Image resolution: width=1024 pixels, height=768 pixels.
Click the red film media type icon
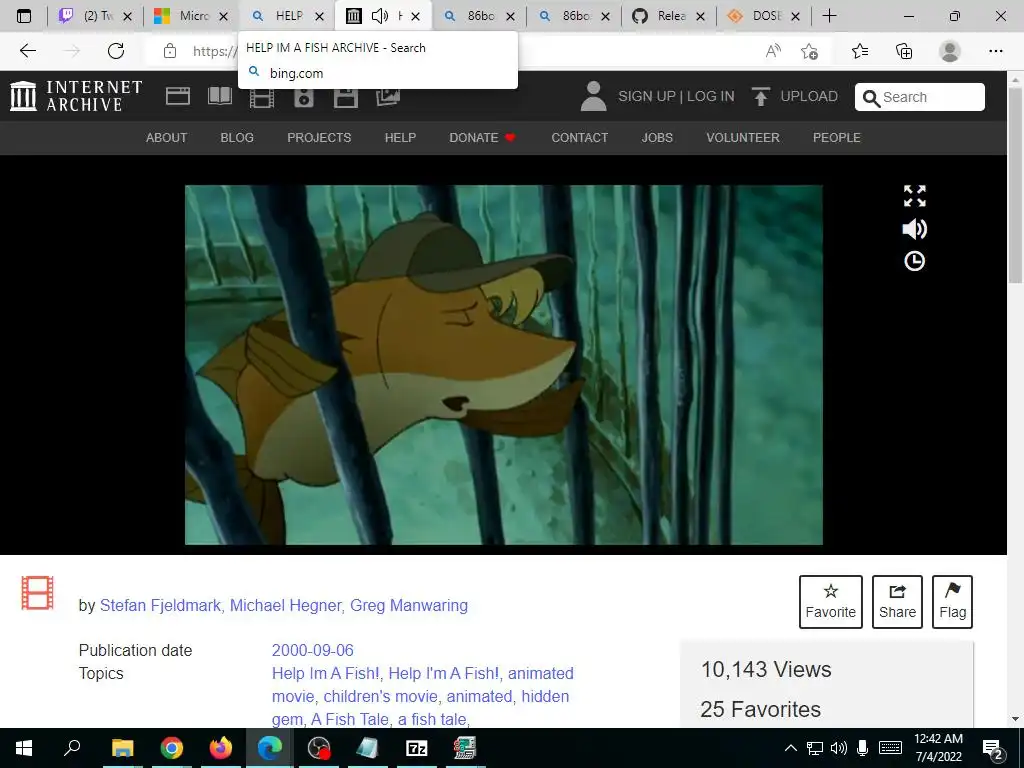(x=37, y=593)
